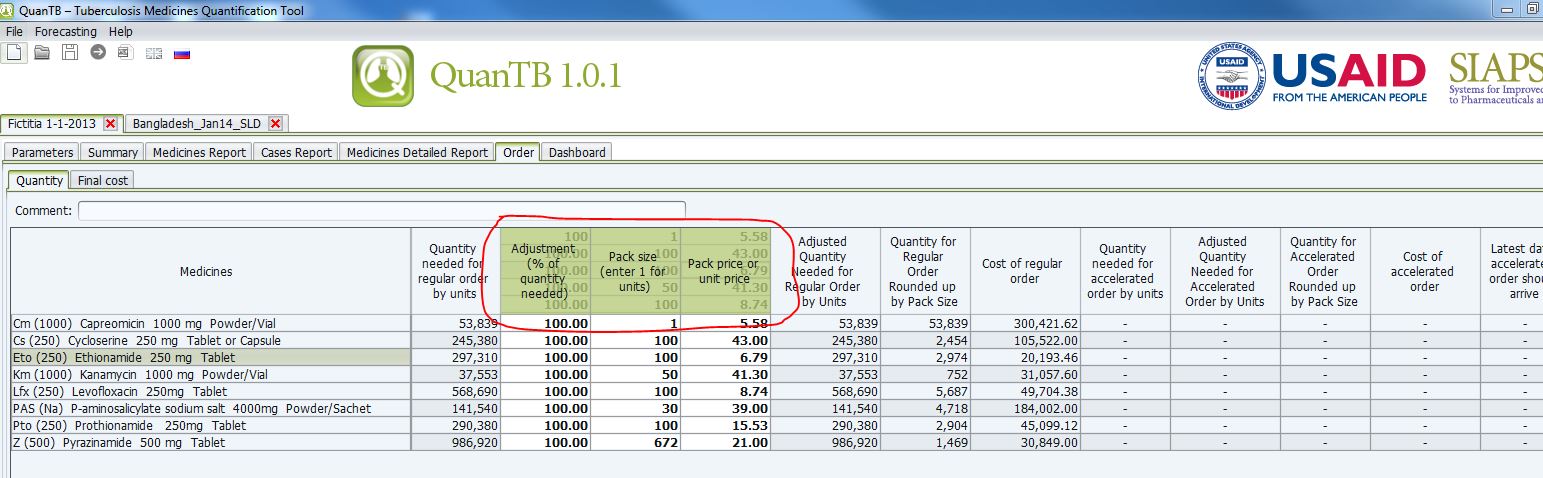This screenshot has width=1543, height=478.
Task: Click Cost of accelerated order header
Action: click(x=1424, y=271)
